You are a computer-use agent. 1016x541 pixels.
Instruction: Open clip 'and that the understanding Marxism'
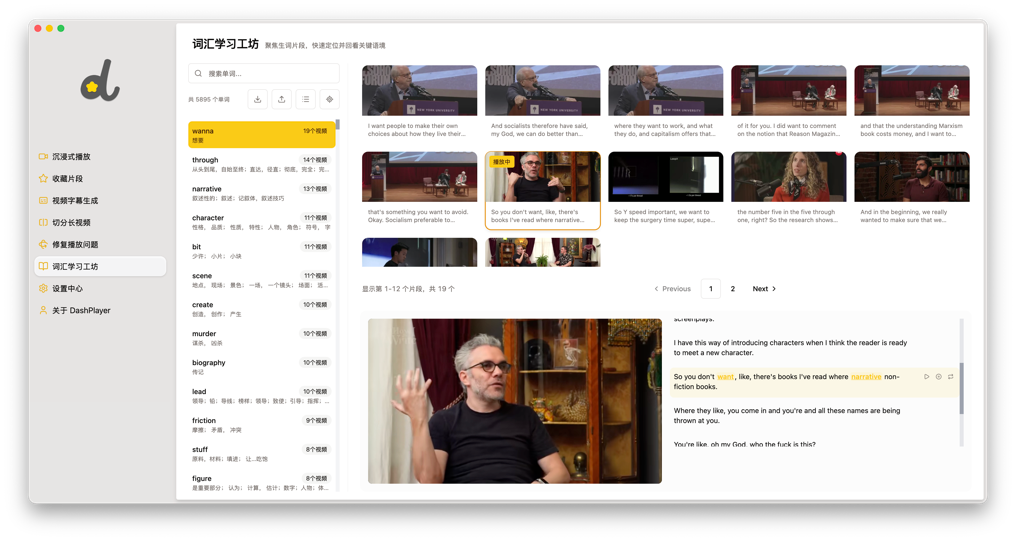912,102
